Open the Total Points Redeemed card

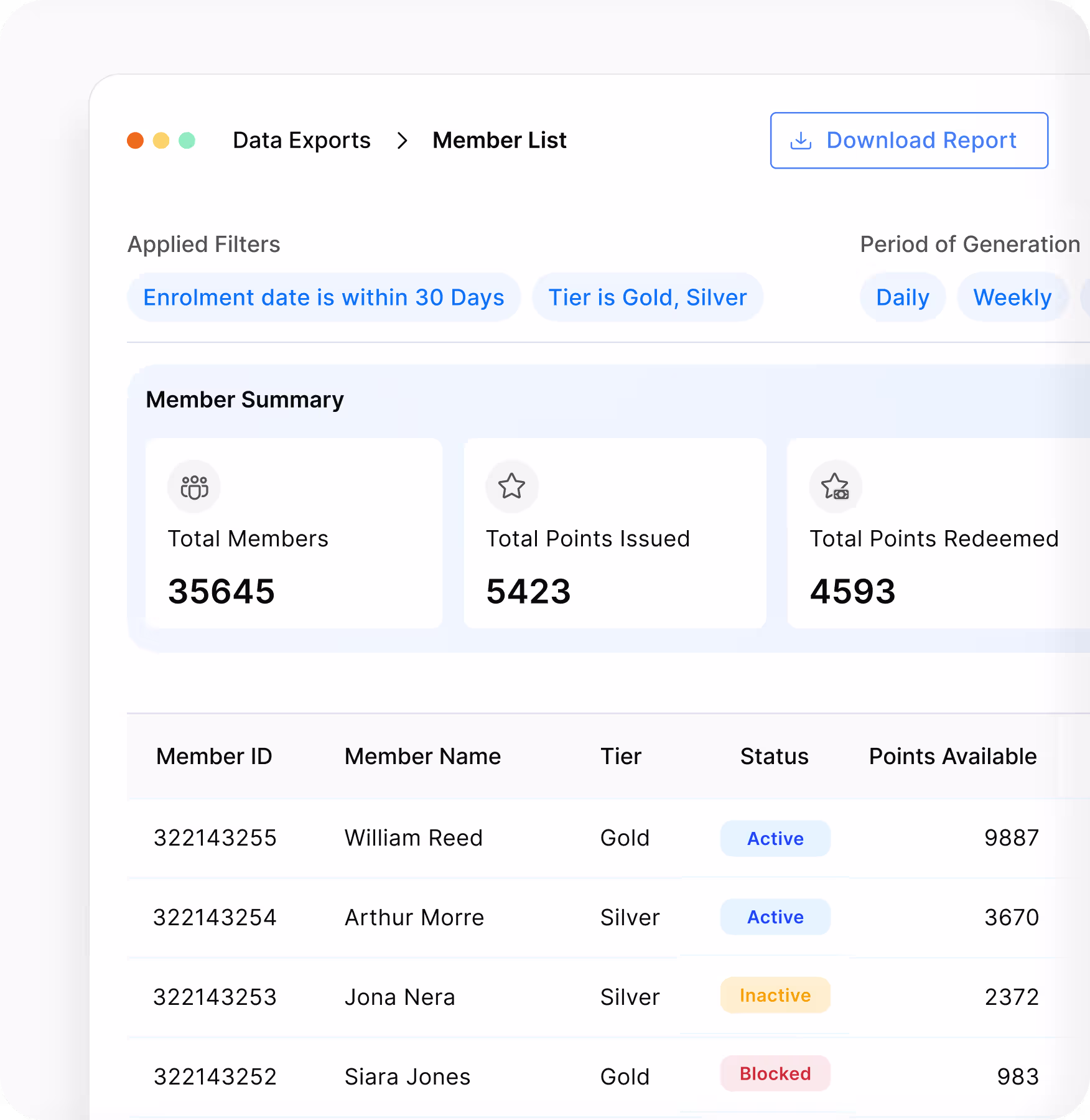[938, 533]
